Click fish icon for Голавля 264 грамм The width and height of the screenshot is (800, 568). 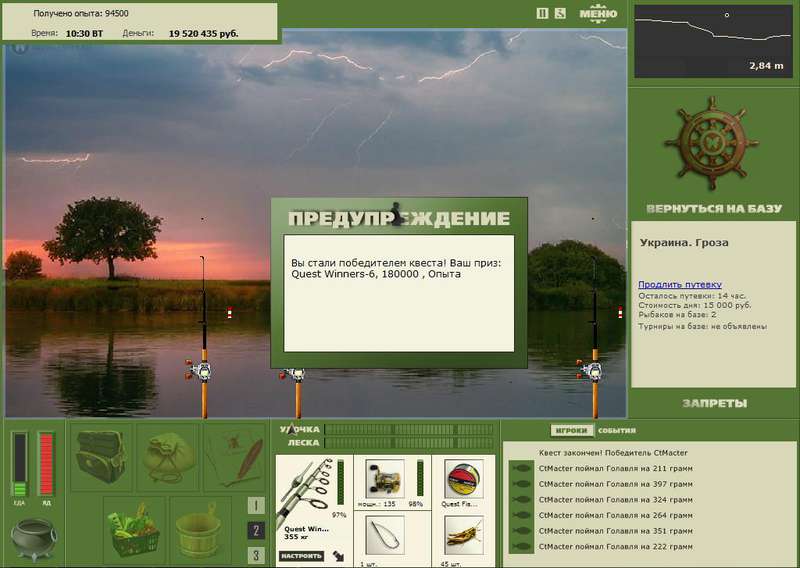point(521,515)
